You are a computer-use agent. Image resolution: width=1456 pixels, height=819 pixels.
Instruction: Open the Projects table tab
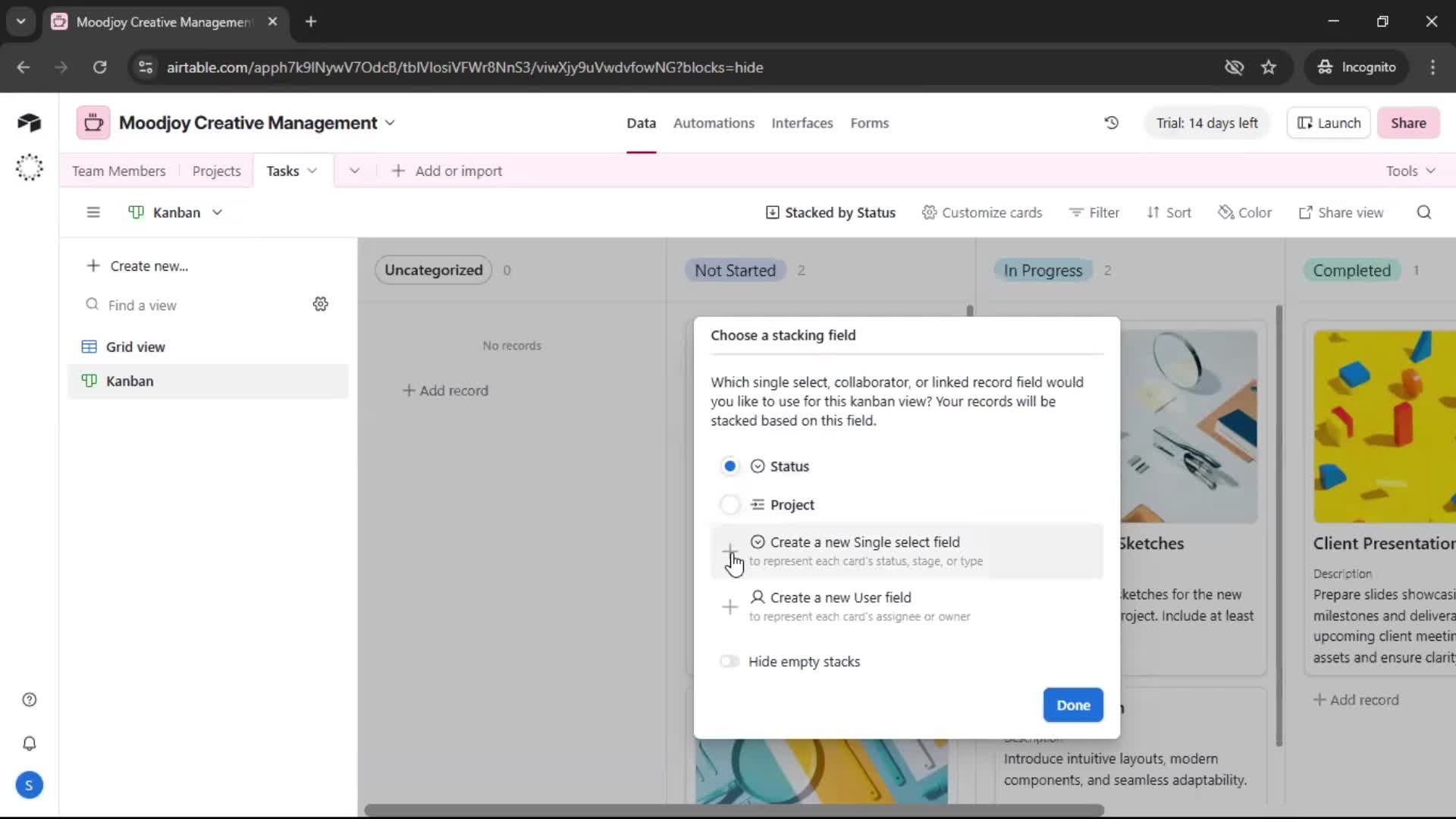click(x=216, y=171)
